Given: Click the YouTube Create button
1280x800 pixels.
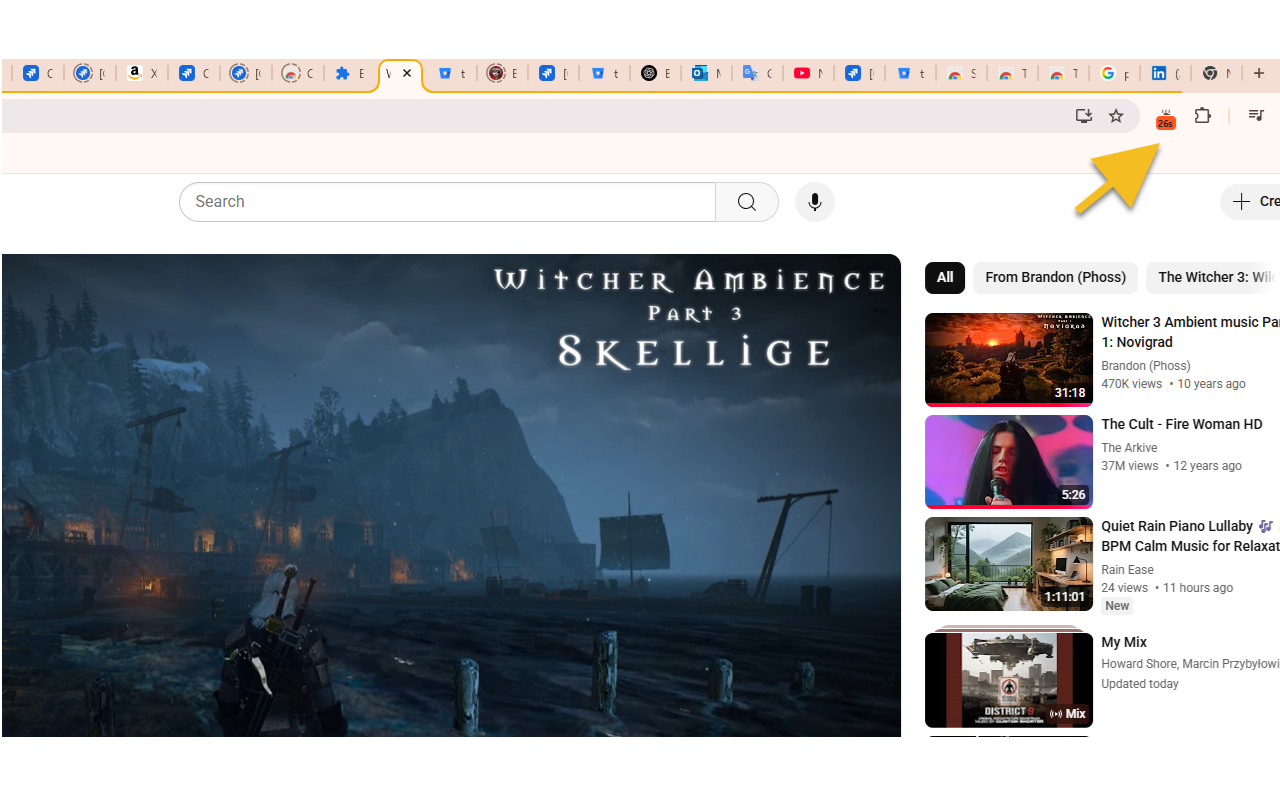Looking at the screenshot, I should pyautogui.click(x=1250, y=202).
